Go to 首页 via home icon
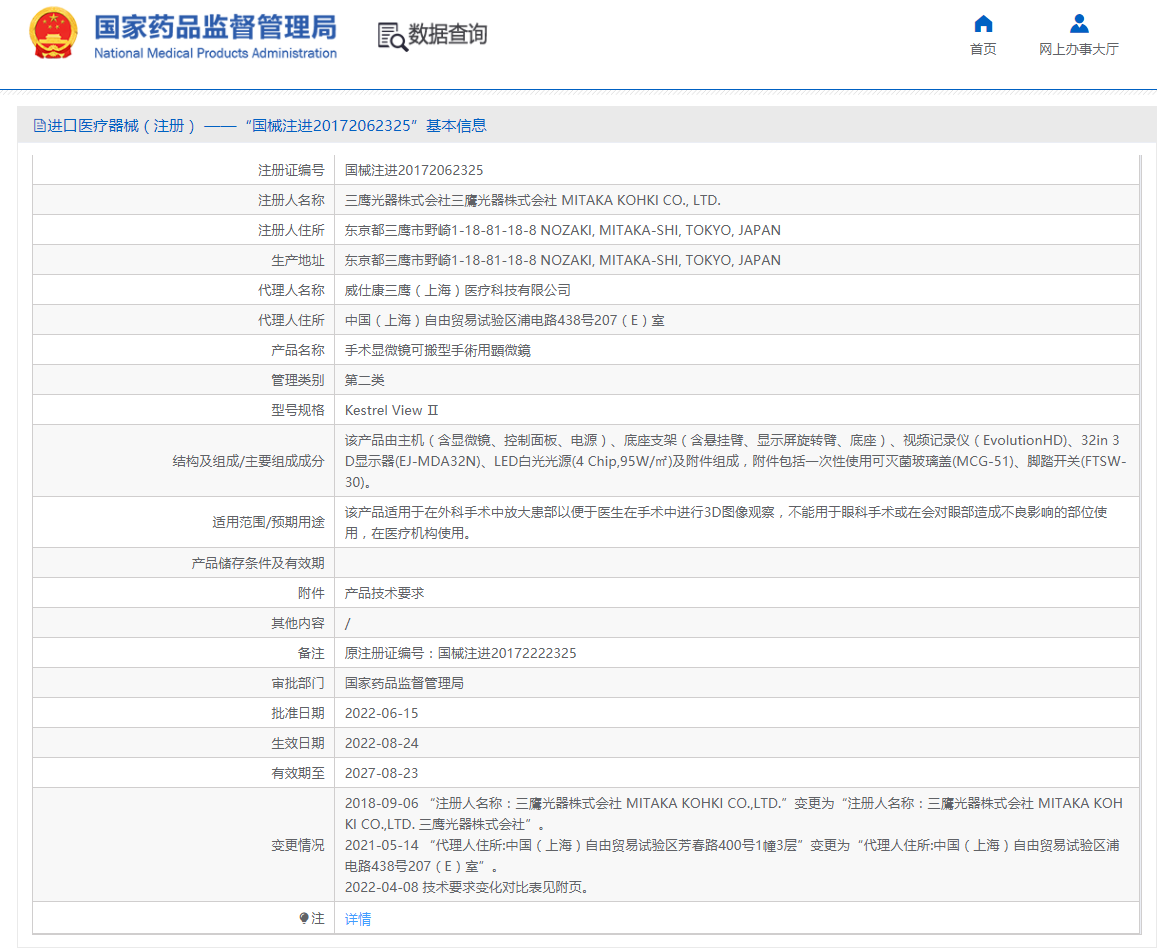 pos(983,24)
